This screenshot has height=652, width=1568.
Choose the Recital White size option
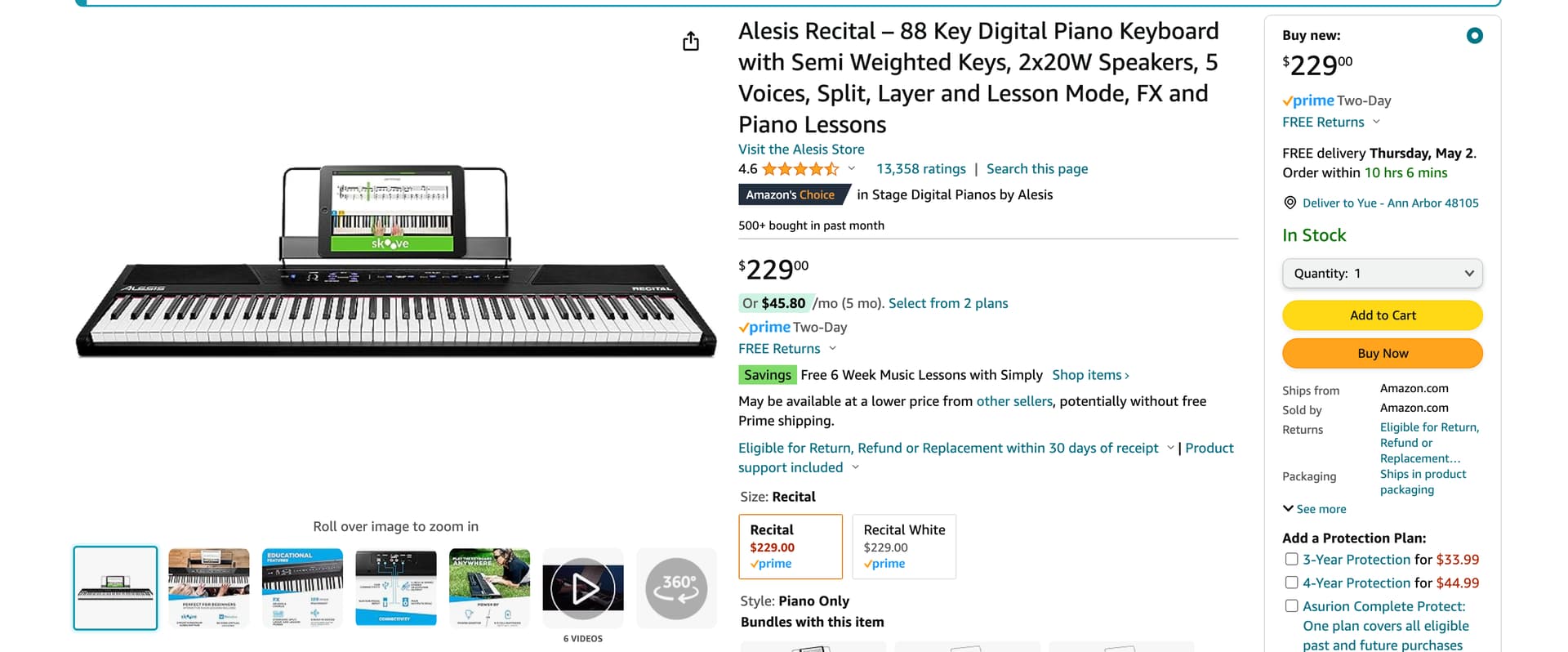tap(904, 547)
